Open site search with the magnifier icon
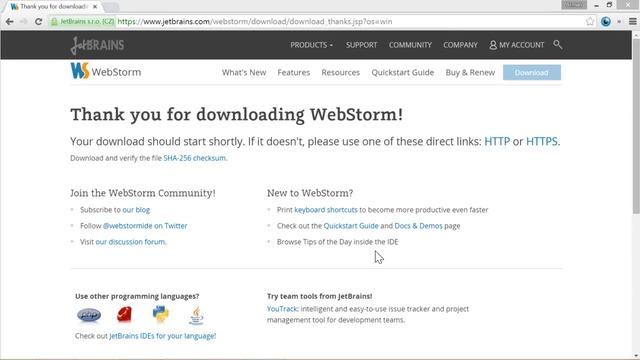 point(558,44)
